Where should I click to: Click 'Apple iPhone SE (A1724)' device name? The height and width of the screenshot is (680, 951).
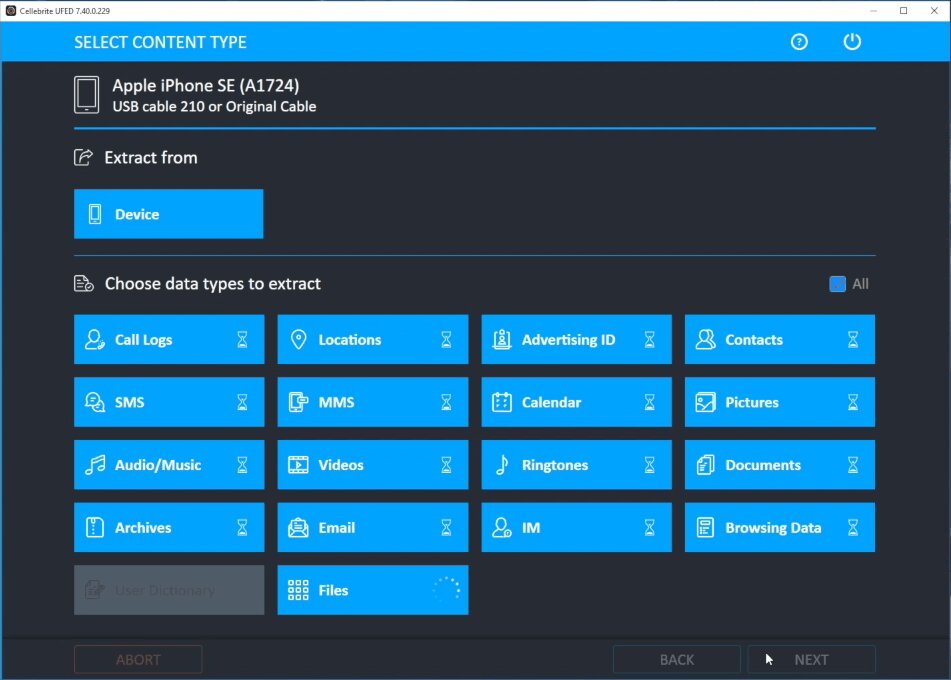pos(206,86)
